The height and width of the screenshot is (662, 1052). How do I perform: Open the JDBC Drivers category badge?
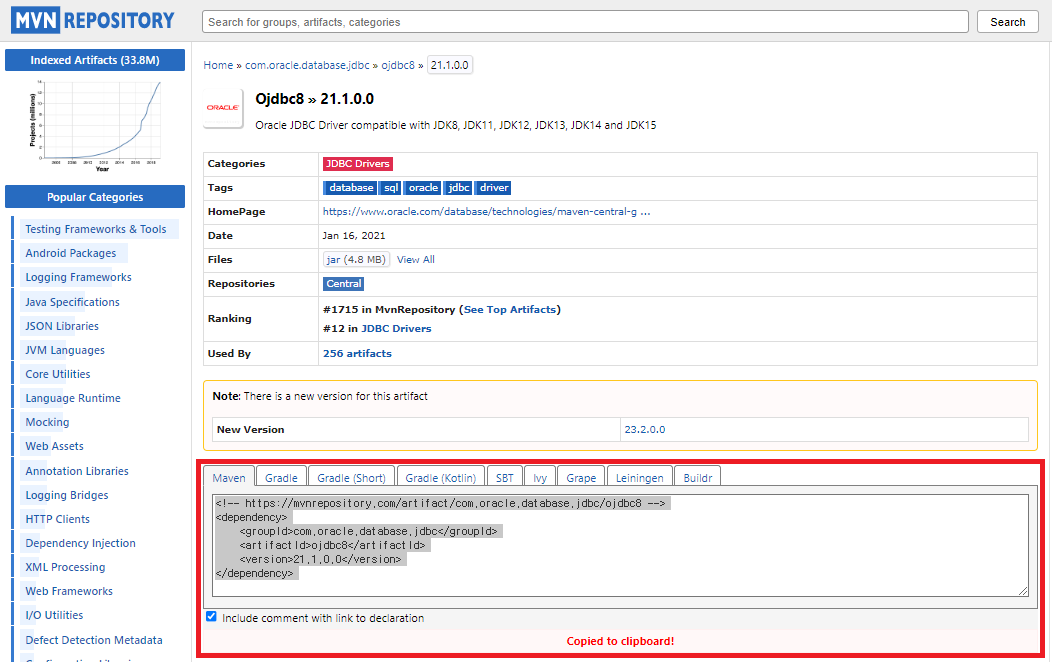[358, 164]
